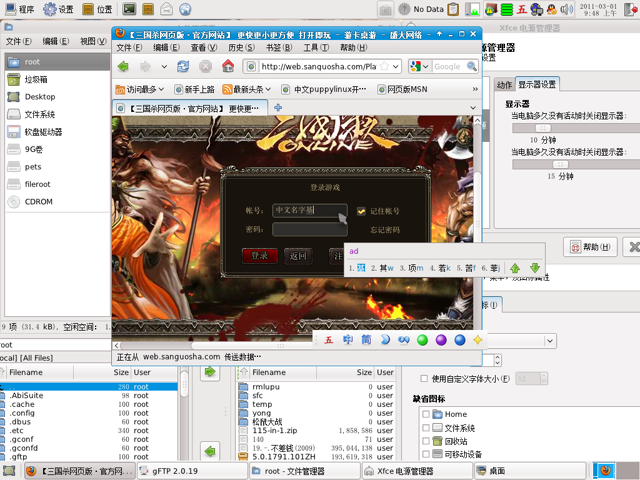Open 新手上路 bookmark
The image size is (640, 480).
point(194,89)
